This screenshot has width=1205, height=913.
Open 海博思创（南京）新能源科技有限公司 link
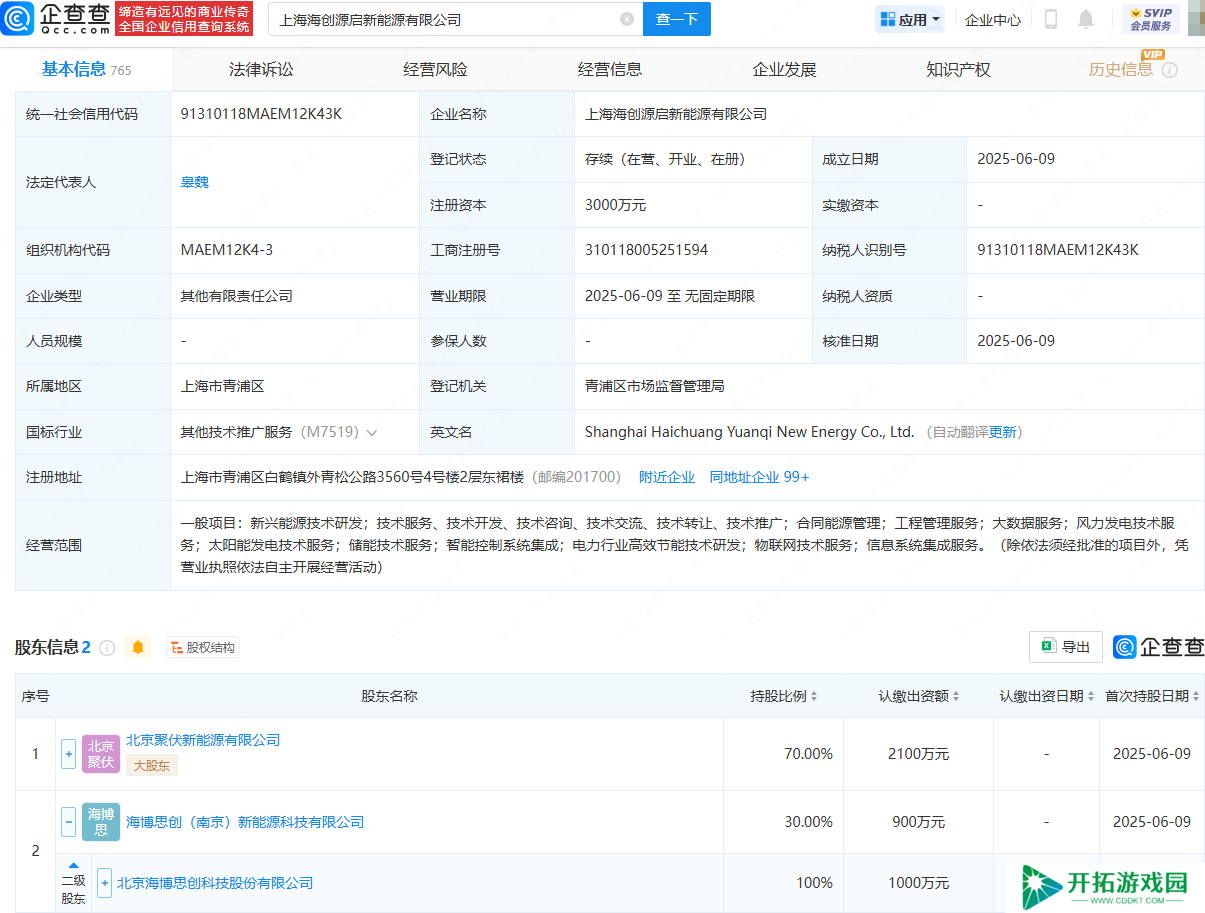click(245, 822)
